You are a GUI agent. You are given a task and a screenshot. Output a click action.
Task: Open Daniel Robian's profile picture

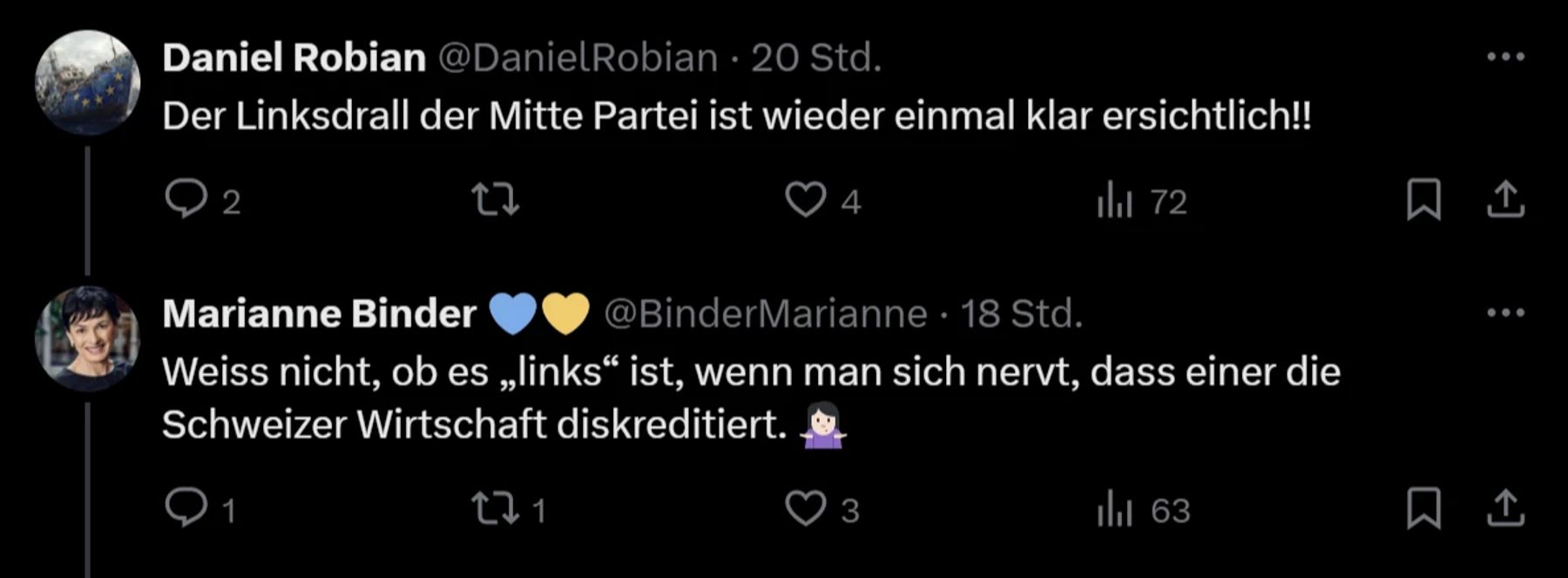click(87, 82)
